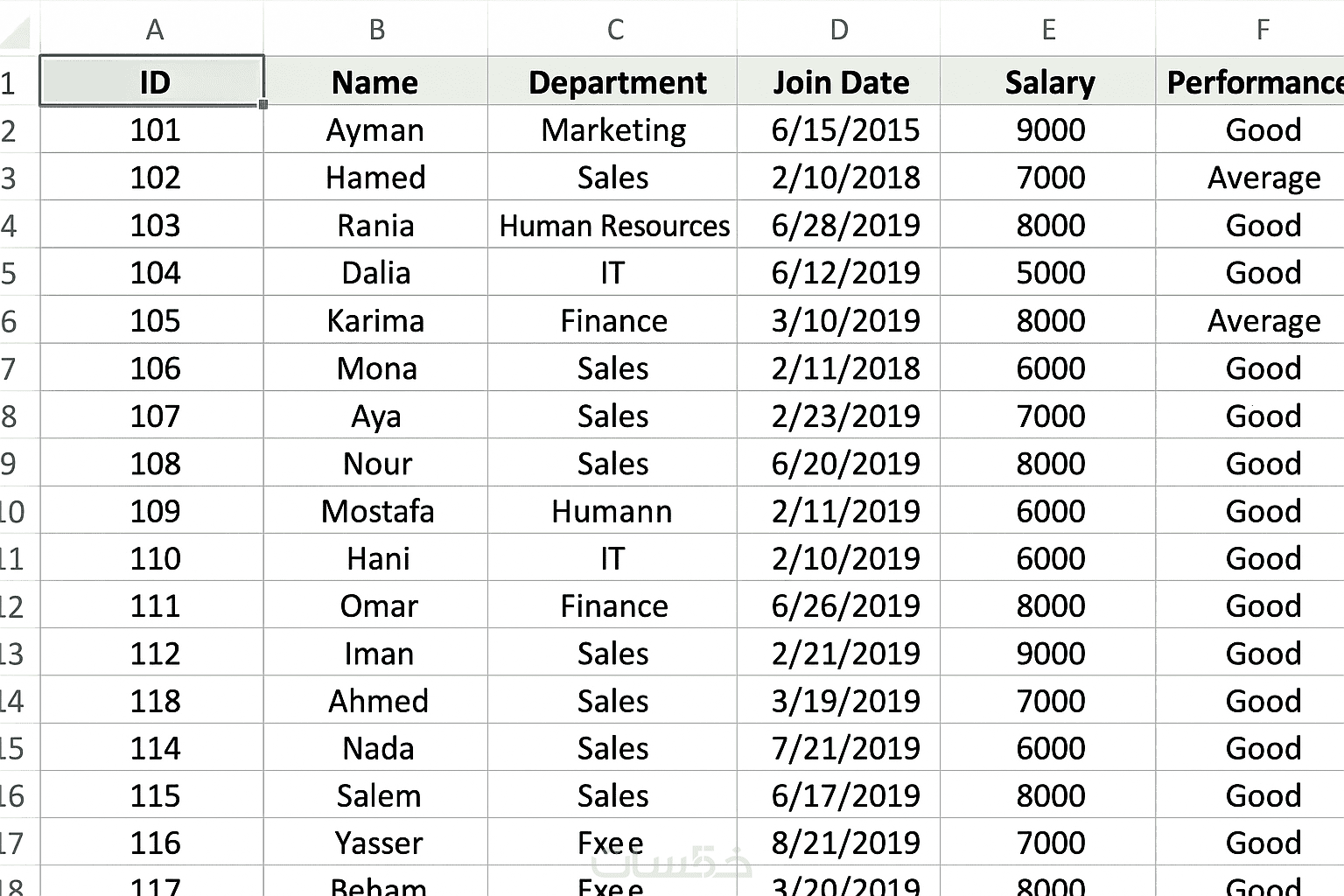Select the row 12 header

12,606
